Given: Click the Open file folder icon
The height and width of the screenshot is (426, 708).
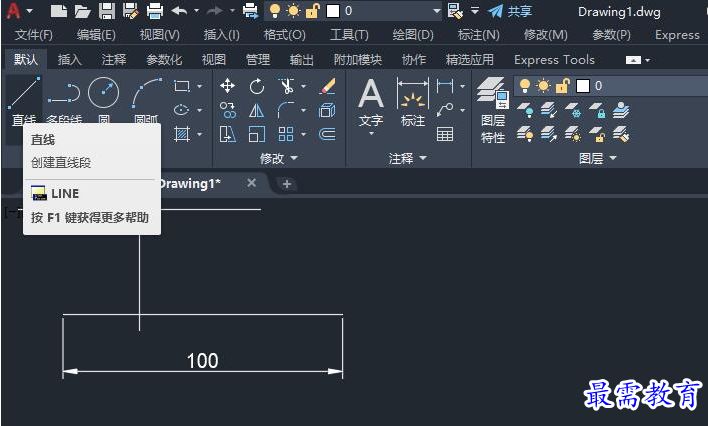Looking at the screenshot, I should (x=83, y=11).
